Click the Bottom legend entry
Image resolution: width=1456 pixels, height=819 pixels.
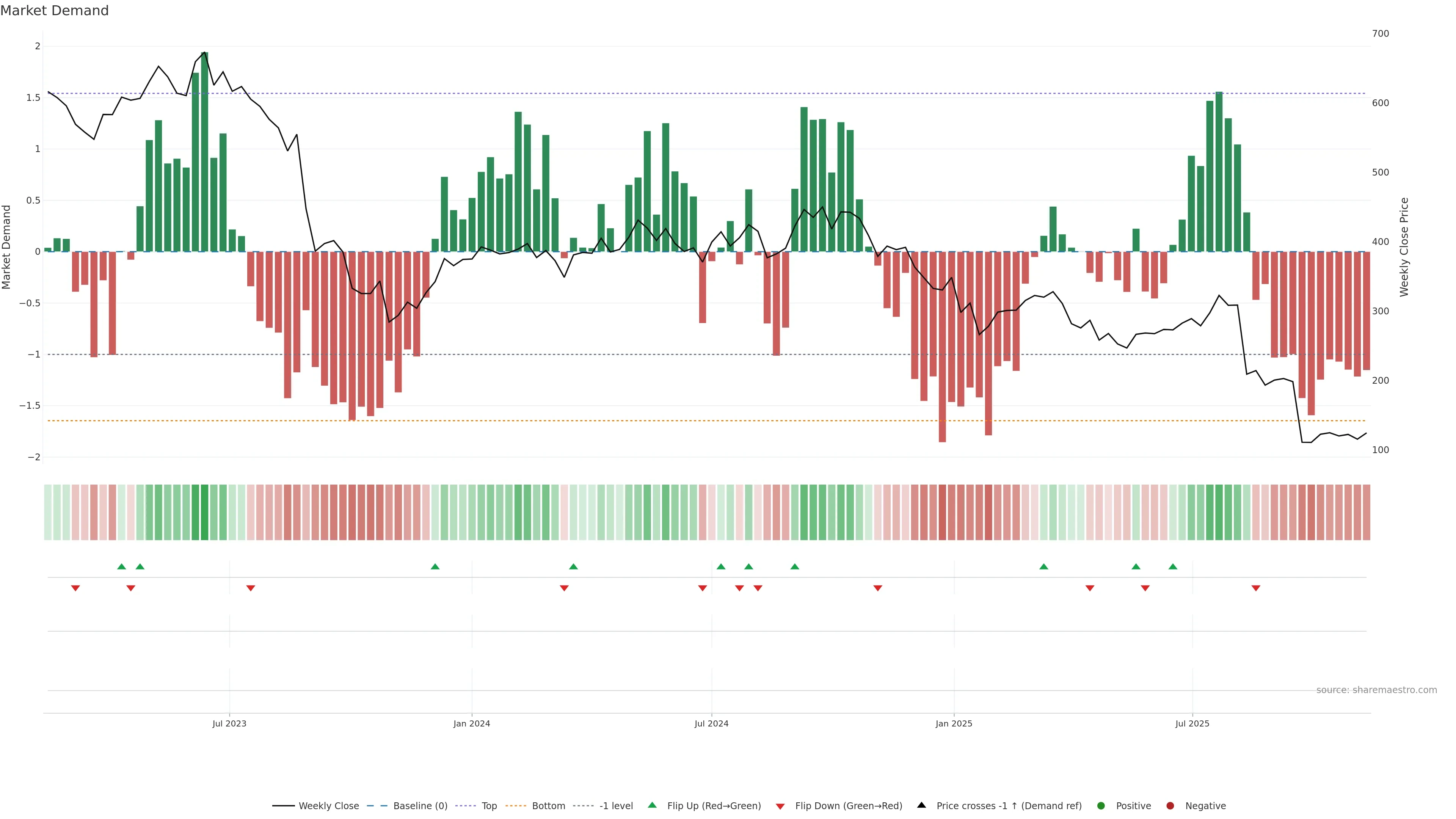pos(548,806)
